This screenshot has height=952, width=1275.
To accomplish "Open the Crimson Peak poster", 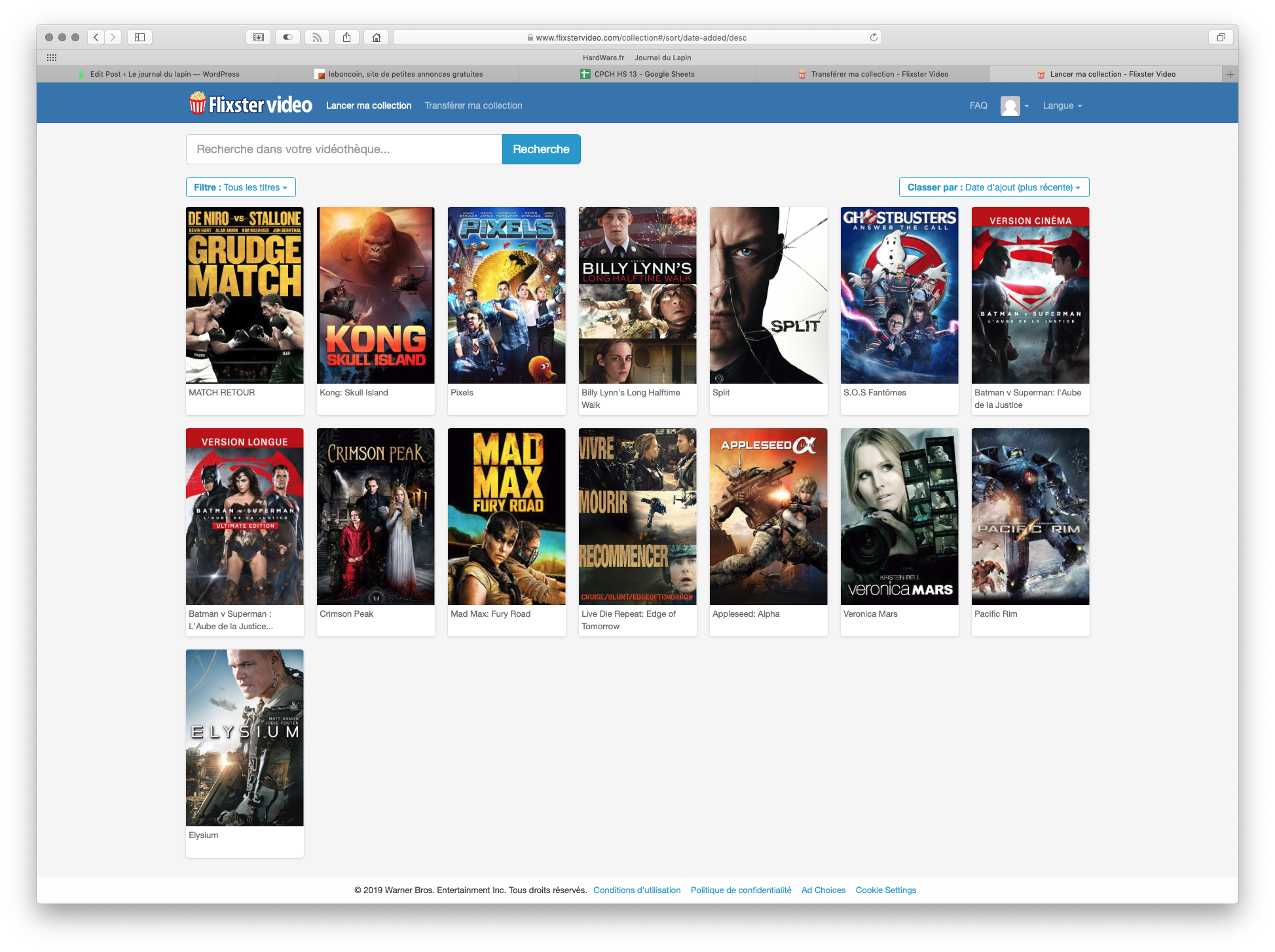I will (x=375, y=517).
